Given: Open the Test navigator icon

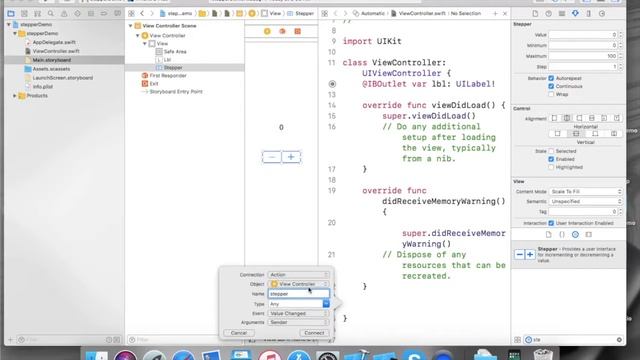Looking at the screenshot, I should [77, 13].
